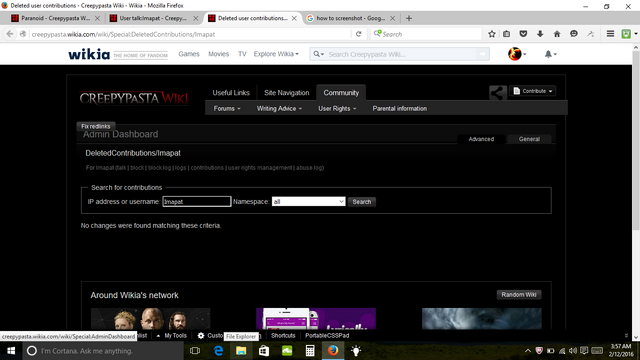The height and width of the screenshot is (360, 640).
Task: Open Windows Start menu
Action: click(x=11, y=351)
